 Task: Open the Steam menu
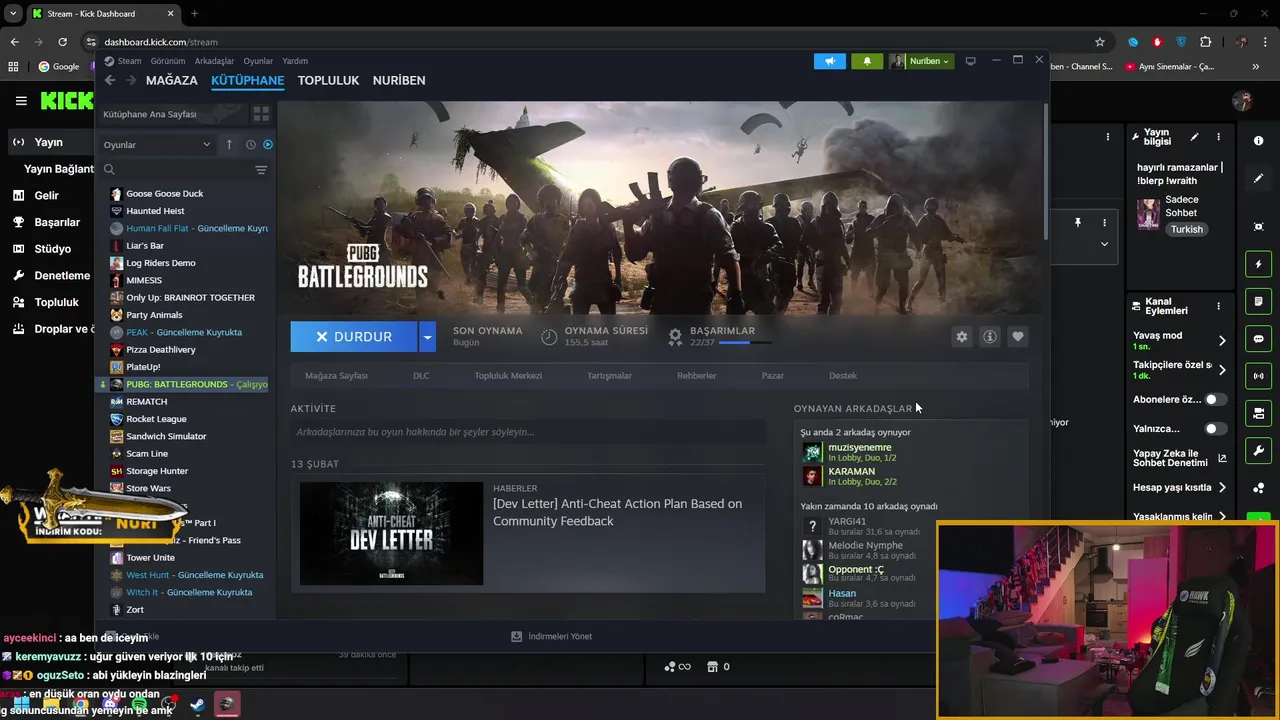129,61
